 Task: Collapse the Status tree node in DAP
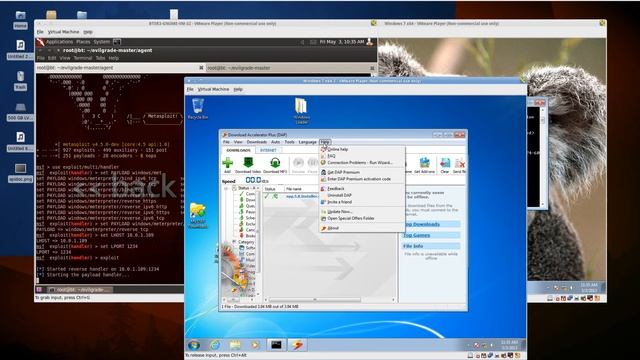pyautogui.click(x=227, y=189)
